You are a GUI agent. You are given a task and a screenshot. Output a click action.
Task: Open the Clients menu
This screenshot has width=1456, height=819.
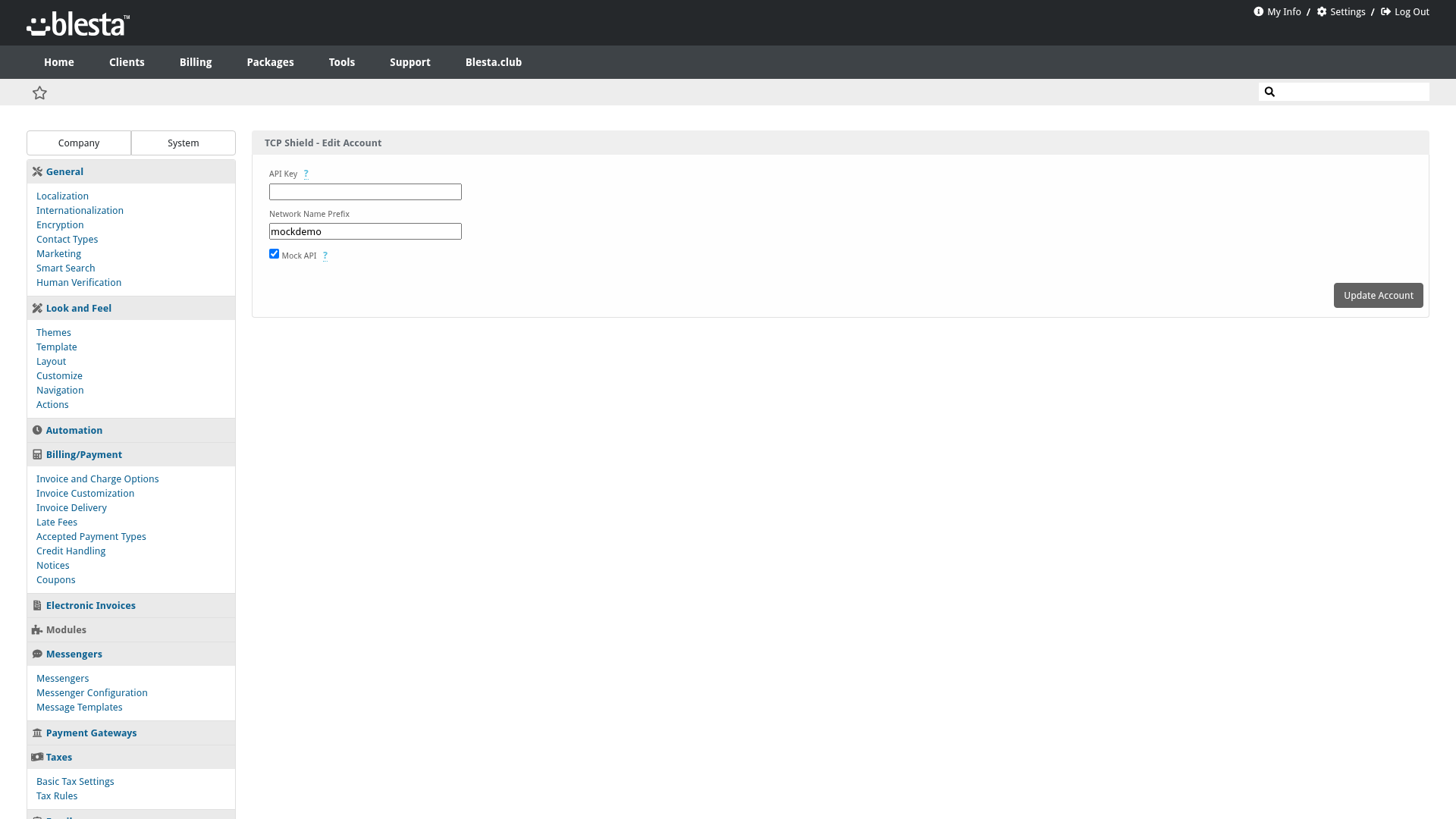coord(127,62)
